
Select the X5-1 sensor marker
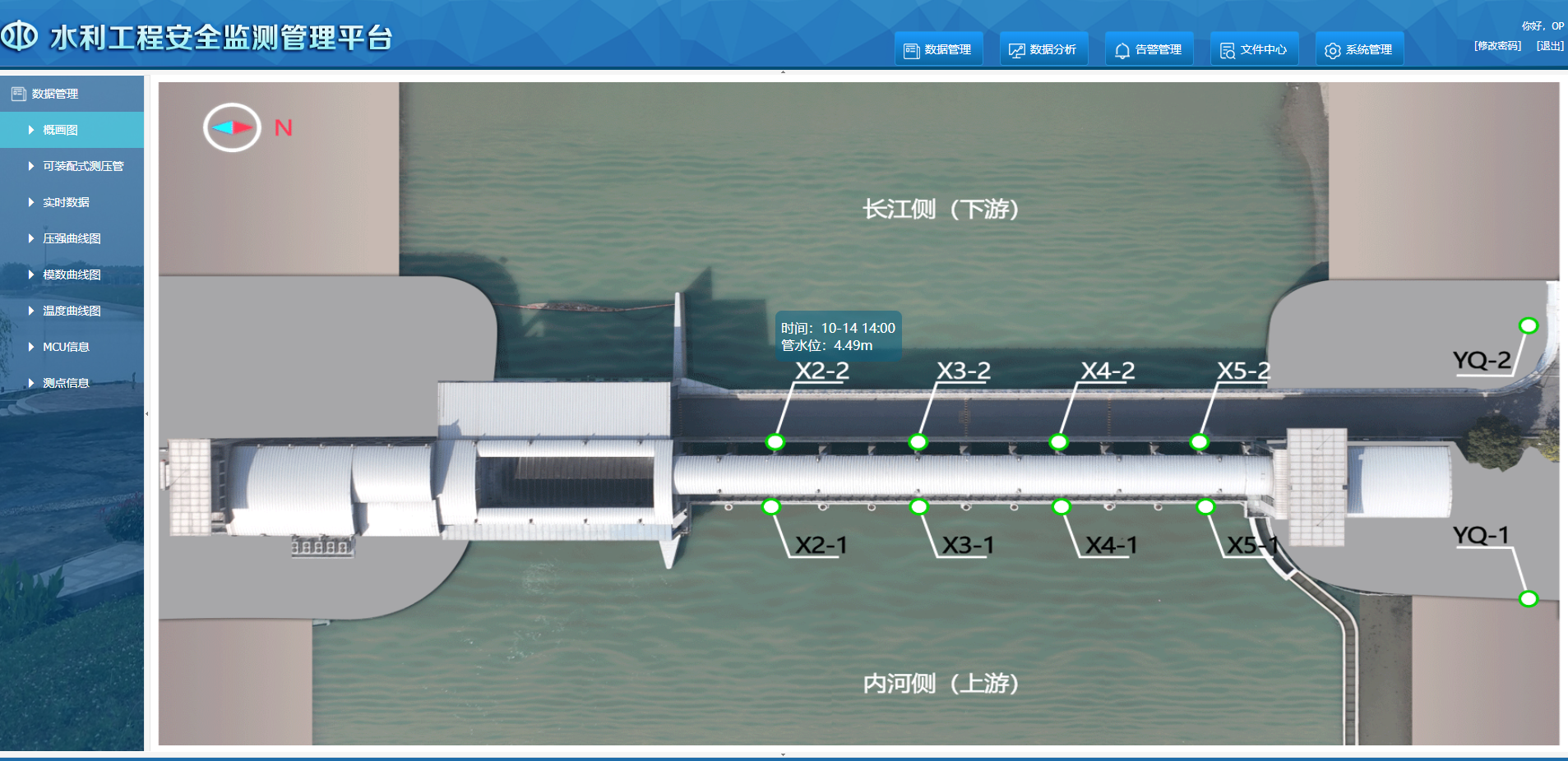coord(1205,507)
